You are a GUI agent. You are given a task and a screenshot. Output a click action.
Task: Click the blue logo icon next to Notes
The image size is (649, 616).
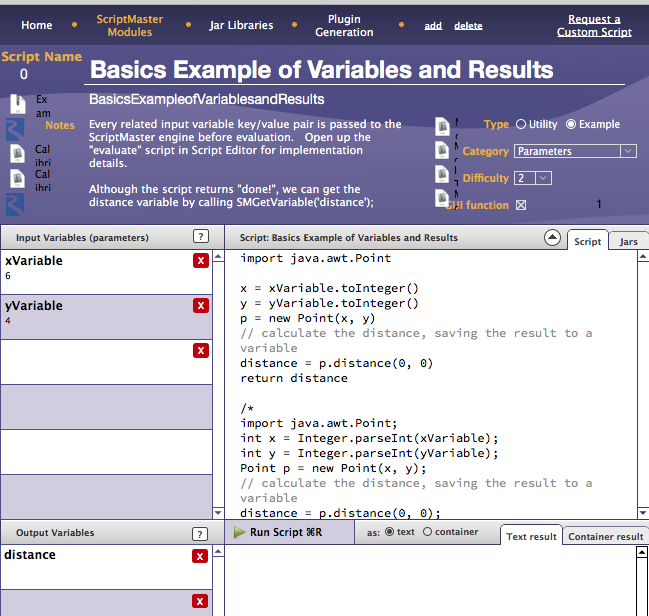15,129
